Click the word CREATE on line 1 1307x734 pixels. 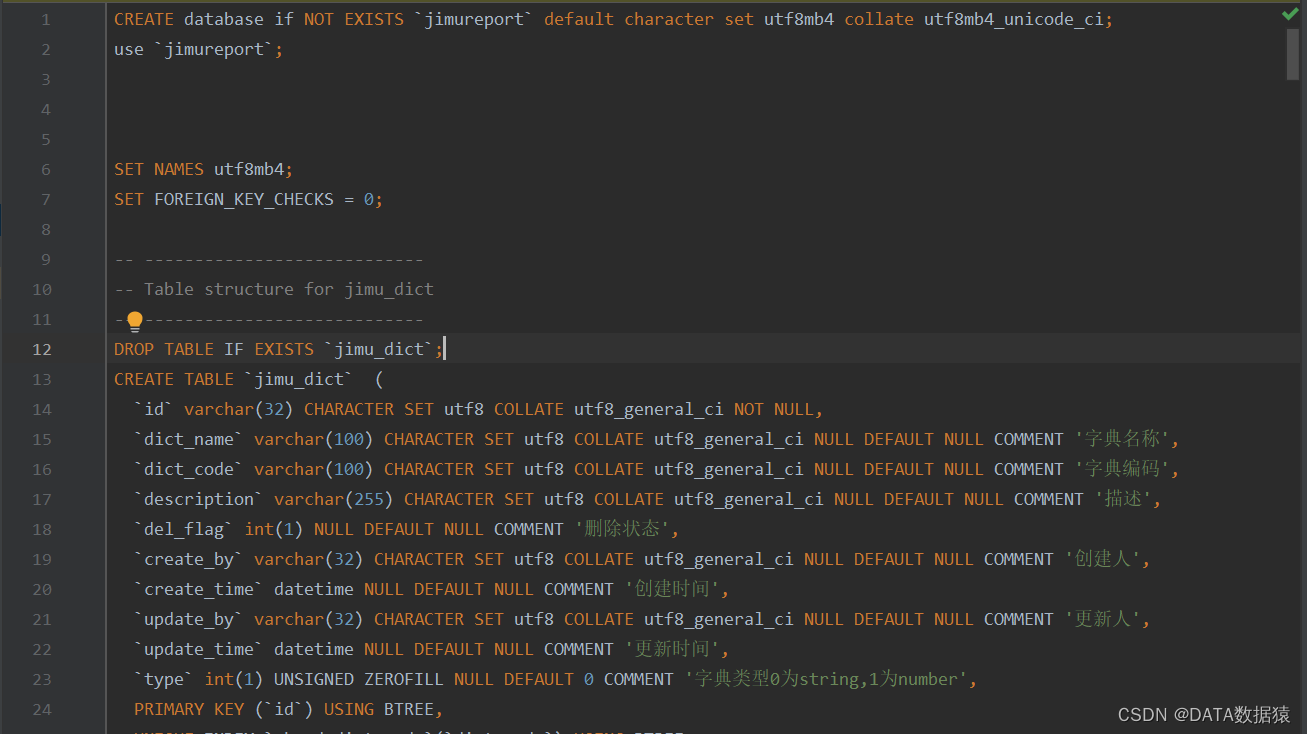click(x=144, y=19)
